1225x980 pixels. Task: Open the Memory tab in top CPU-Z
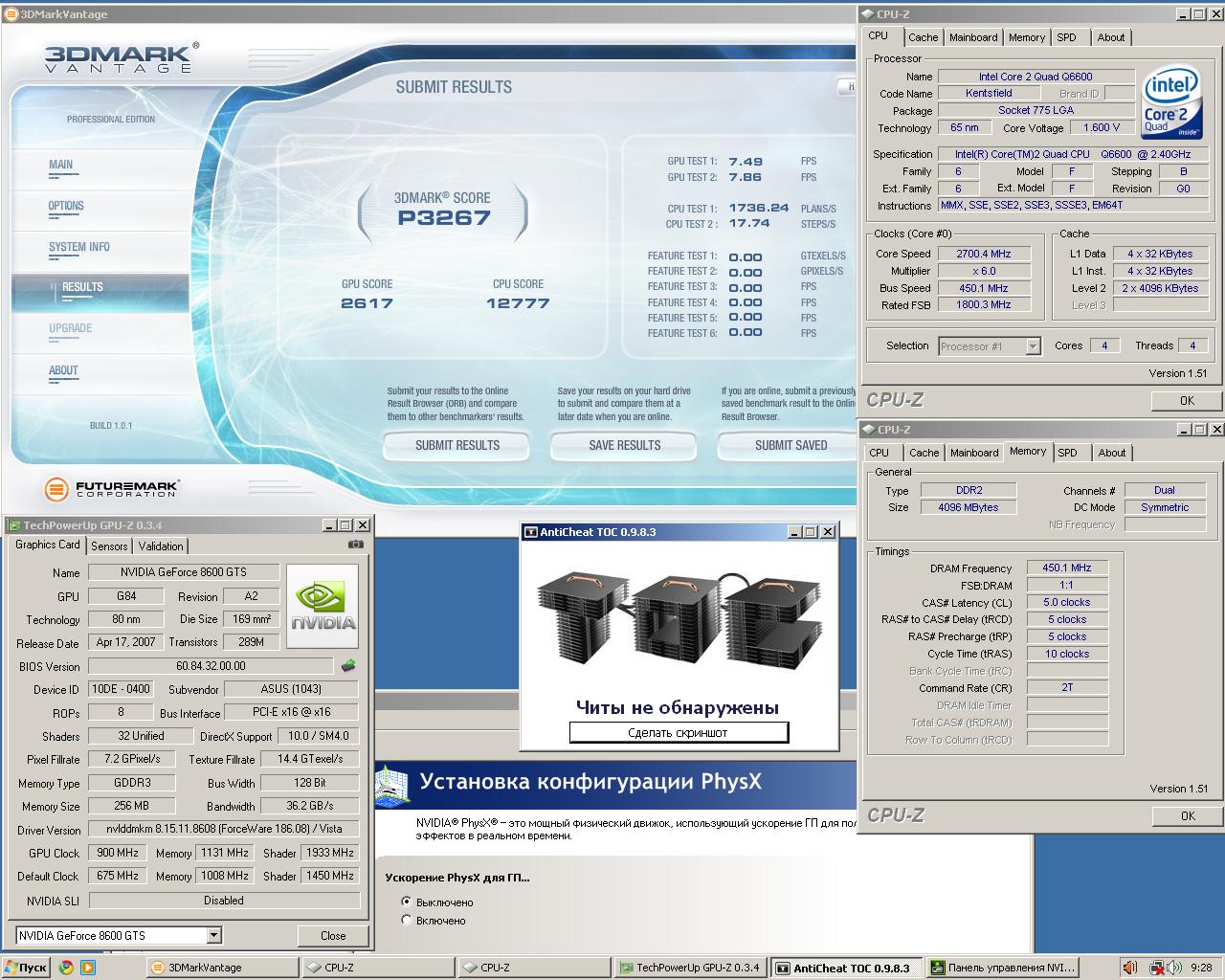(x=1026, y=37)
